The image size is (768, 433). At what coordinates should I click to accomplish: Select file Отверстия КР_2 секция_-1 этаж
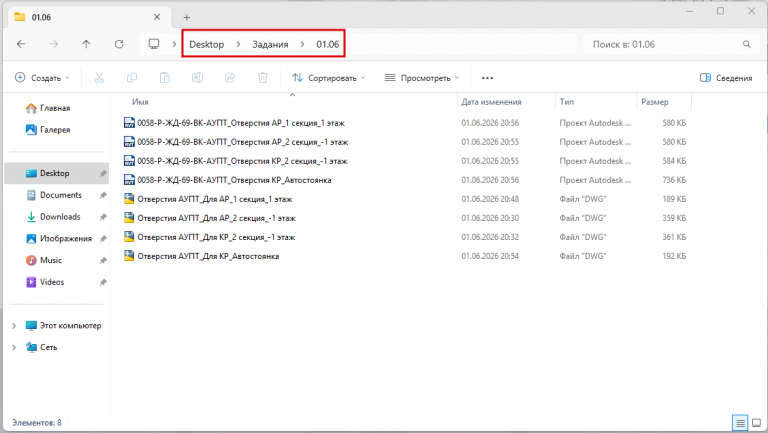[x=242, y=161]
